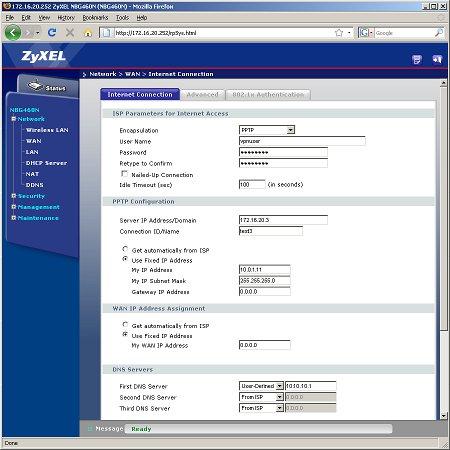This screenshot has height=450, width=450.
Task: Open the Bookmarks menu
Action: pos(95,18)
